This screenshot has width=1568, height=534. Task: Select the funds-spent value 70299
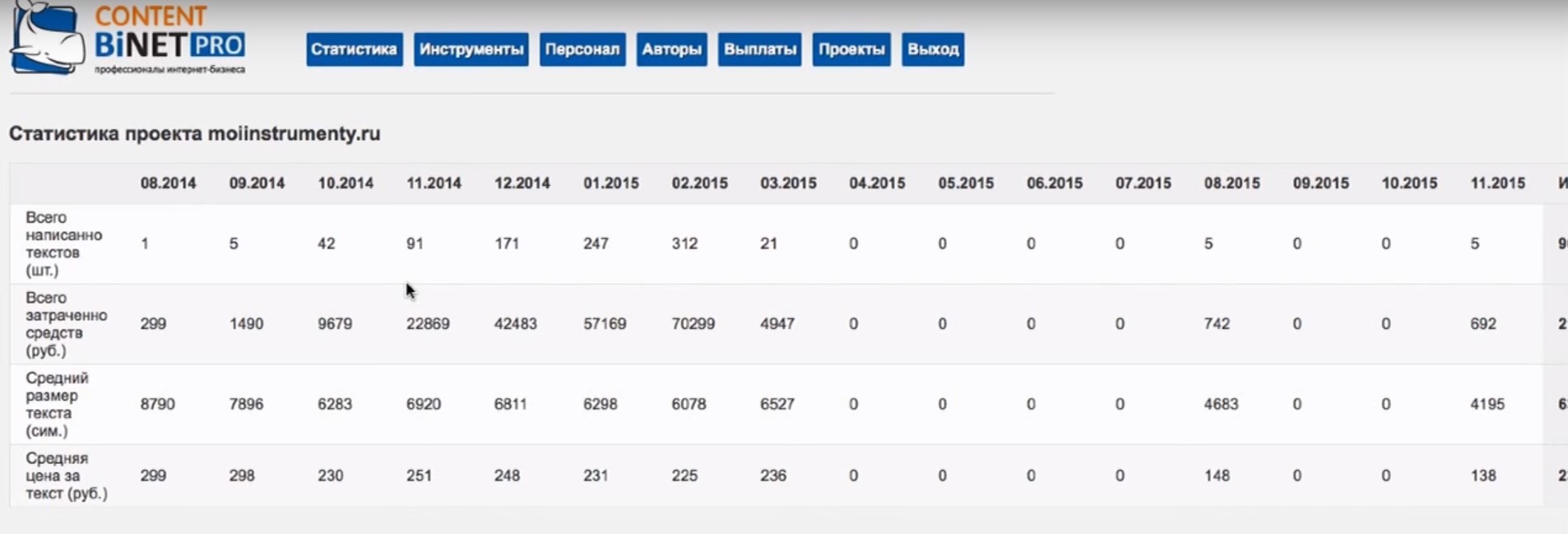click(694, 324)
